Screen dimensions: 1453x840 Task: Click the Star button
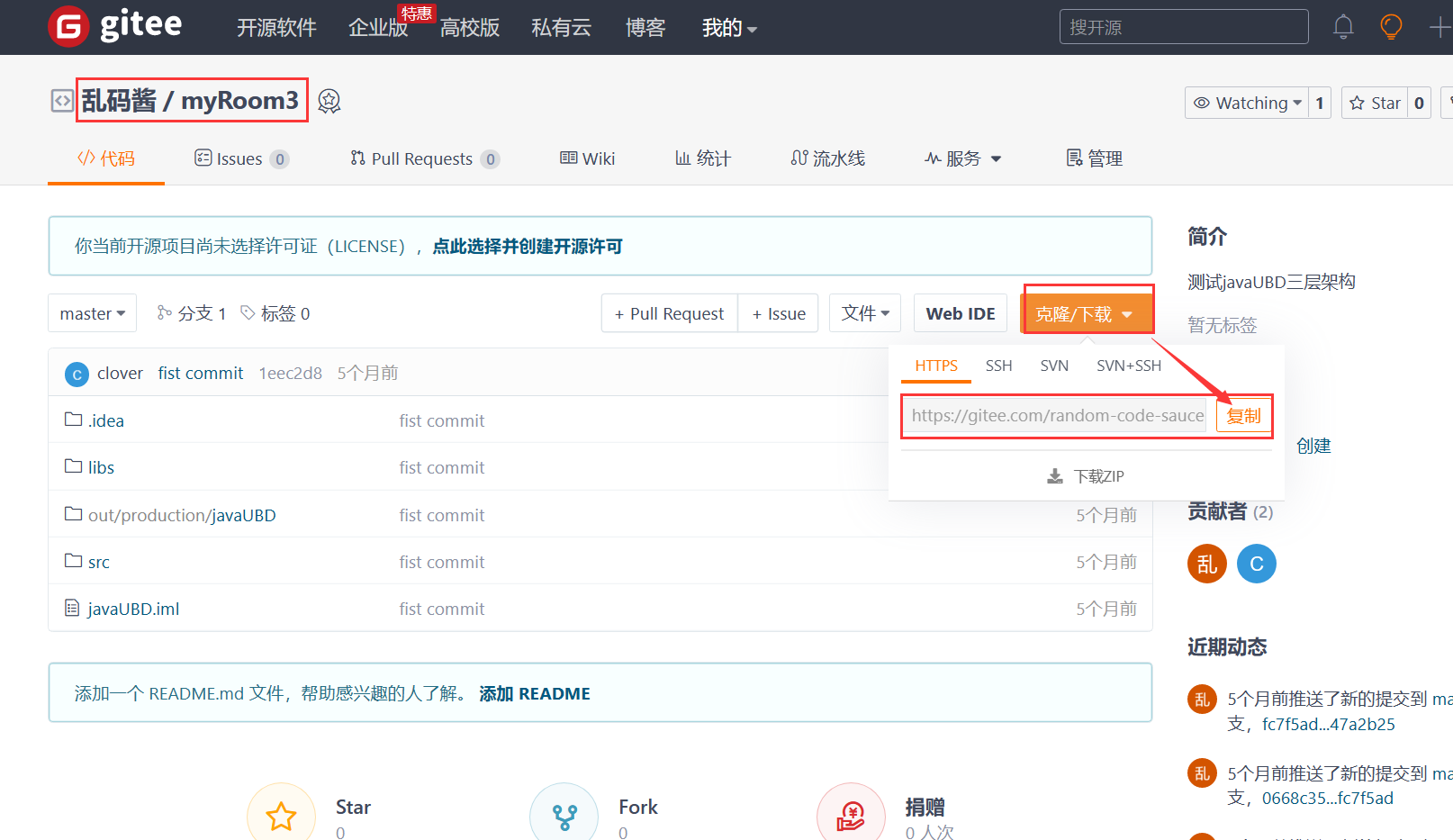(x=1375, y=103)
